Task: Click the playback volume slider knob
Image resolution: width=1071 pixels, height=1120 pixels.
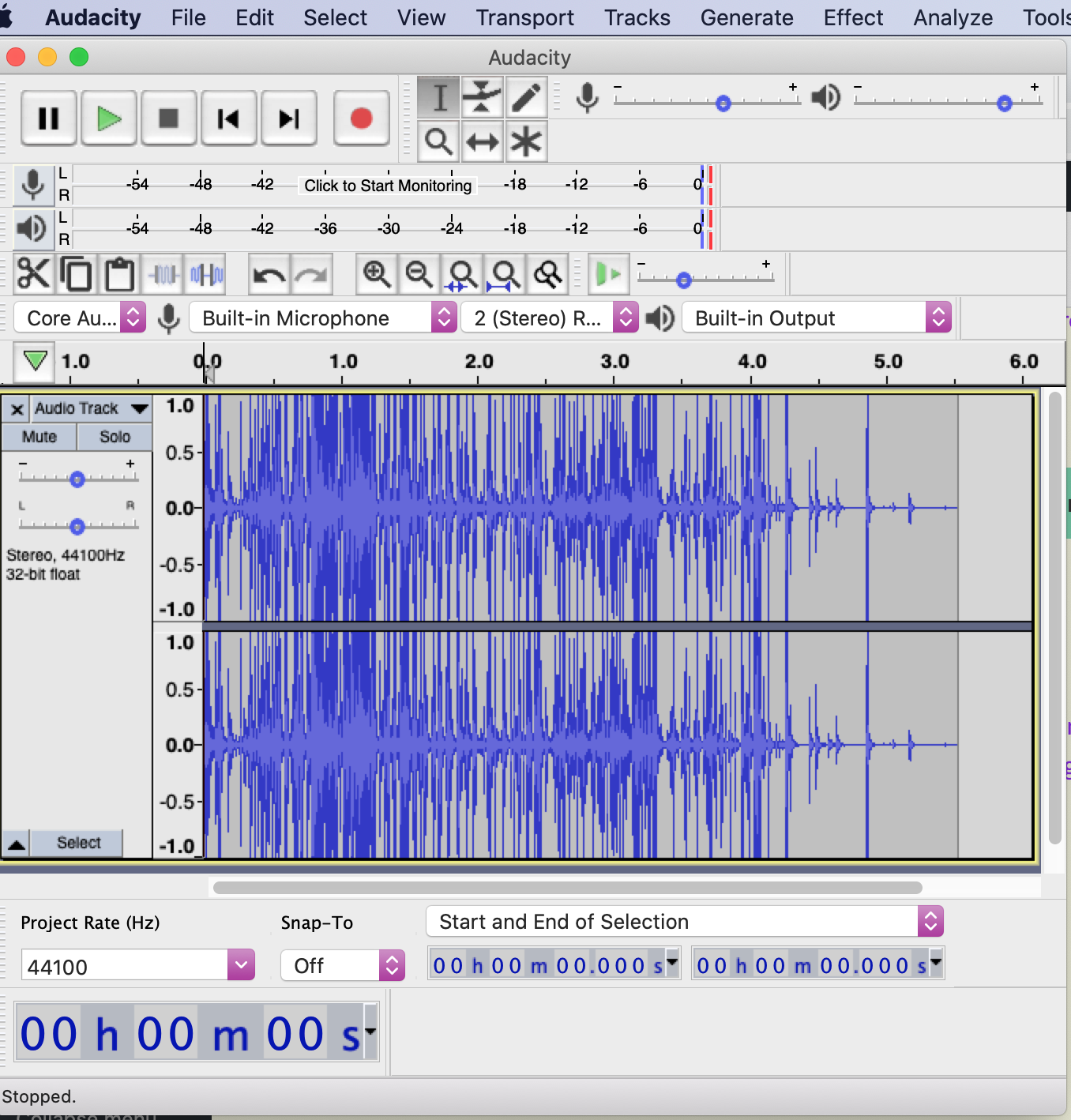Action: click(1005, 103)
